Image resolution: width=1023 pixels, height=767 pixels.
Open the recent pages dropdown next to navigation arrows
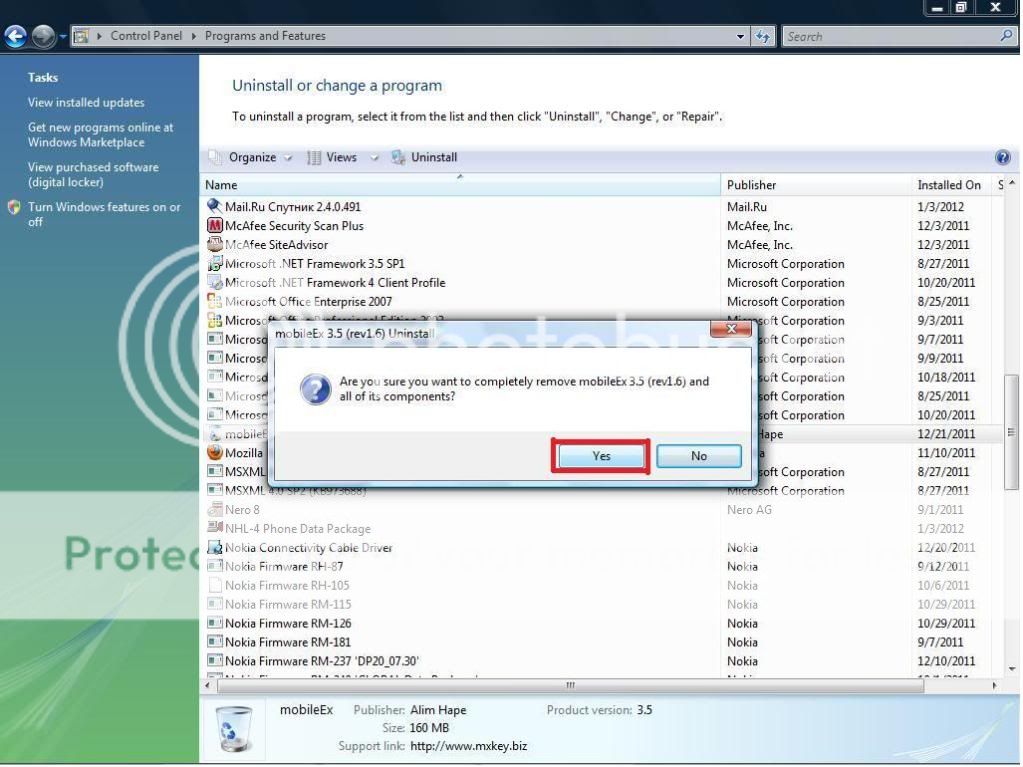pyautogui.click(x=63, y=37)
